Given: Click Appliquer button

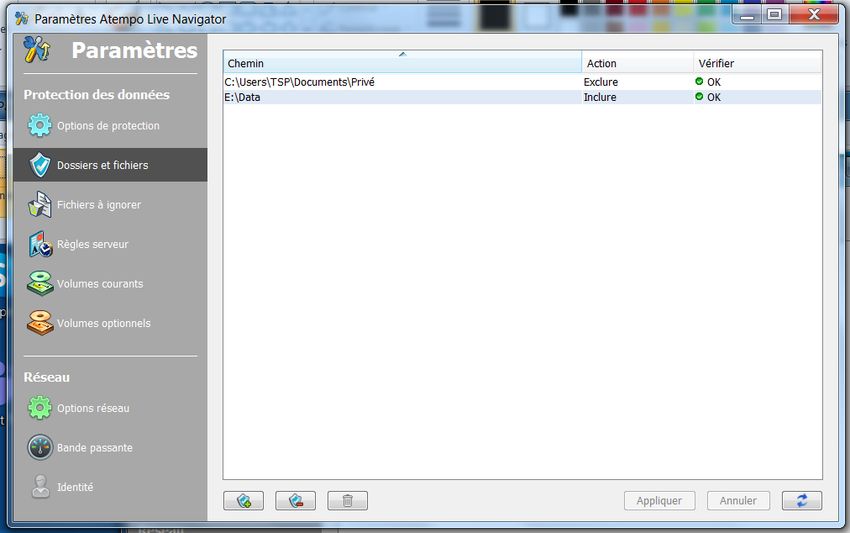Looking at the screenshot, I should point(659,500).
